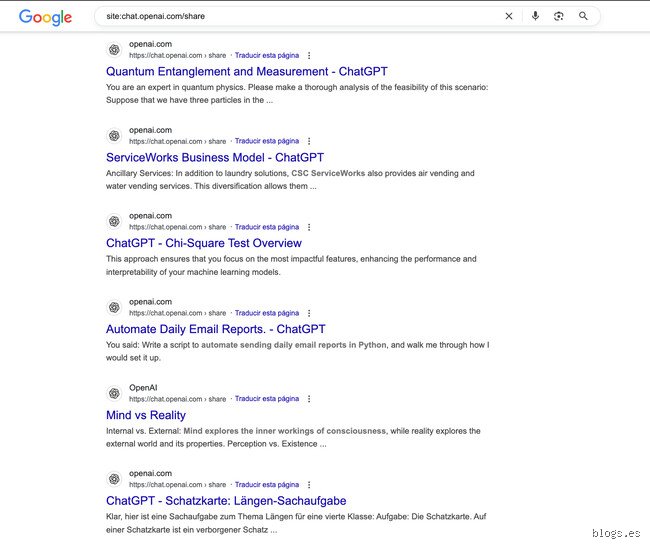
Task: Click Traducir esta página for Chi-Square result
Action: (267, 227)
